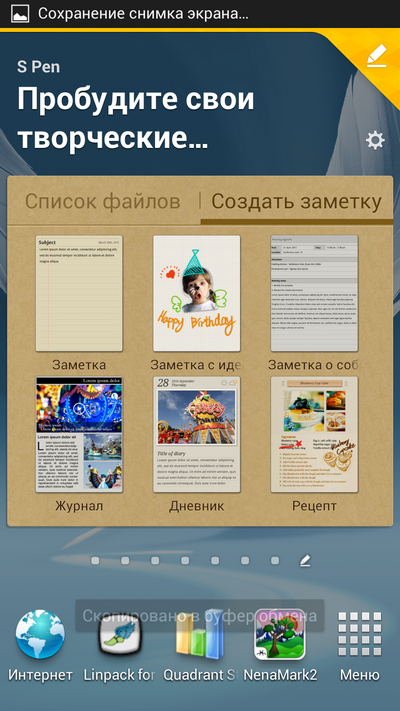
Task: Select the Создать заметку tab
Action: 297,202
